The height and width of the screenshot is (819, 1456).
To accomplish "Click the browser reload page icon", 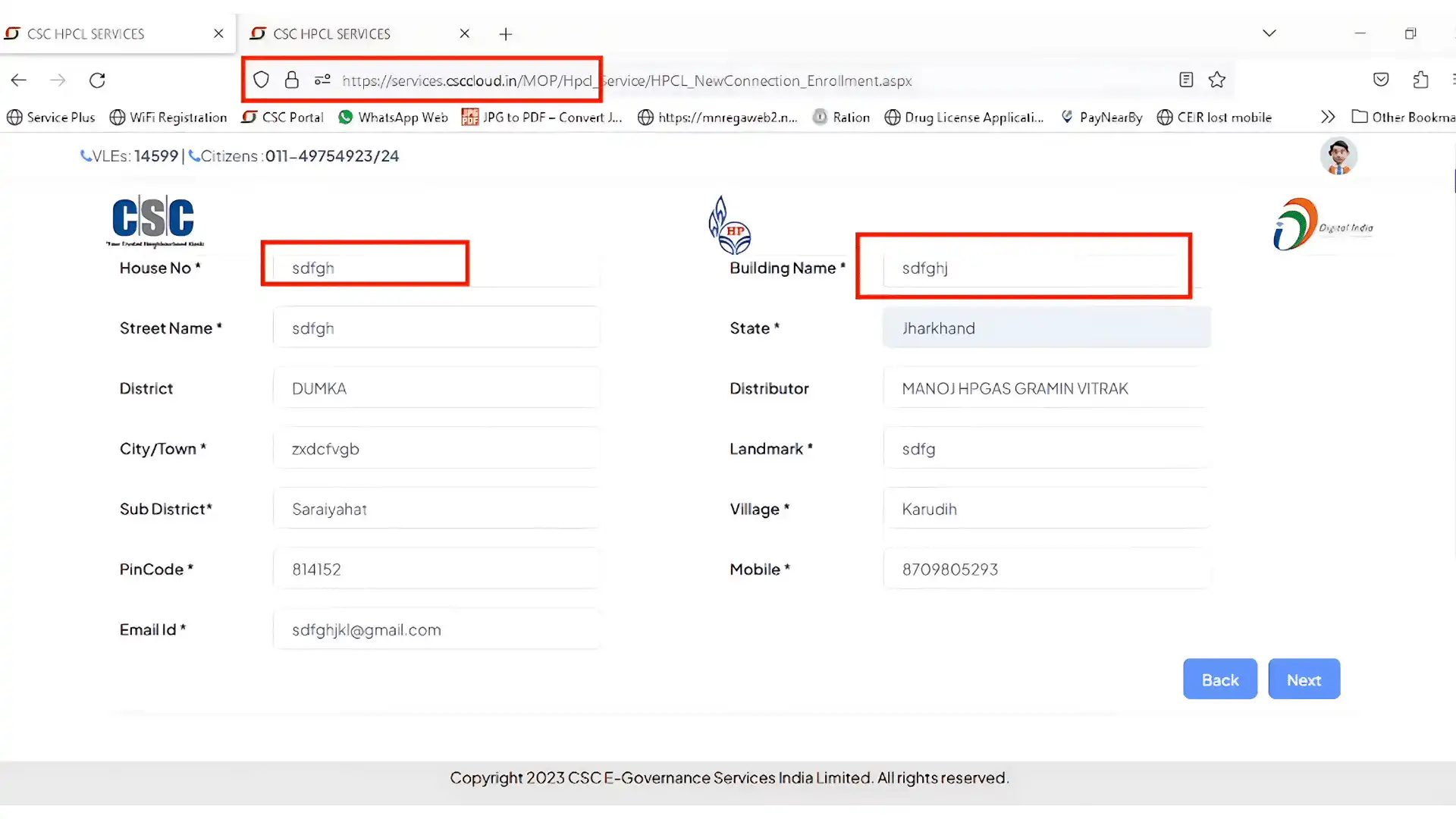I will click(97, 80).
